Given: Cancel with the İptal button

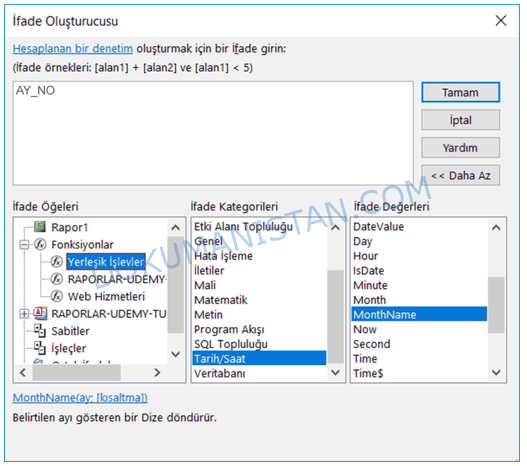Looking at the screenshot, I should (460, 120).
